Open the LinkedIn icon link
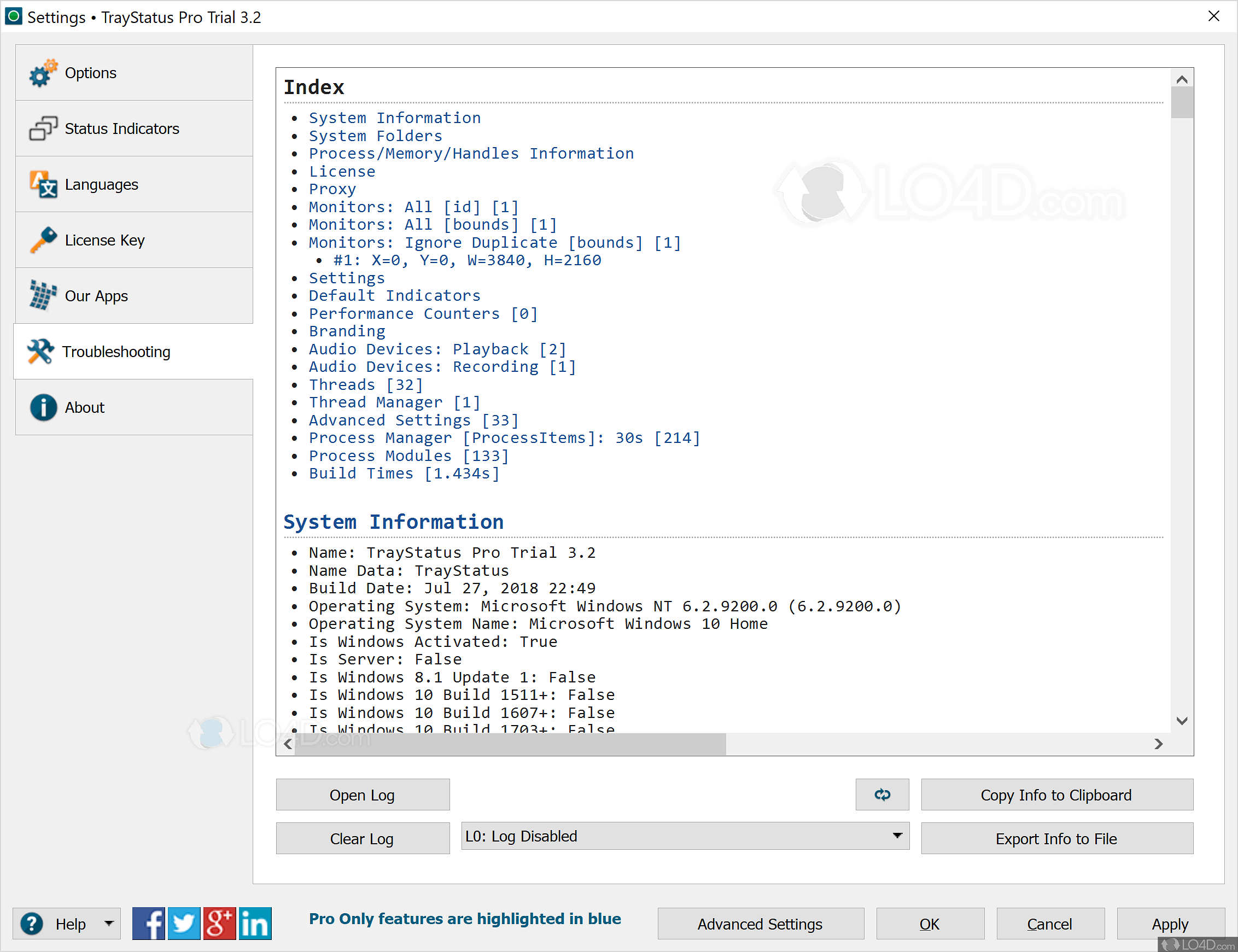 coord(255,923)
